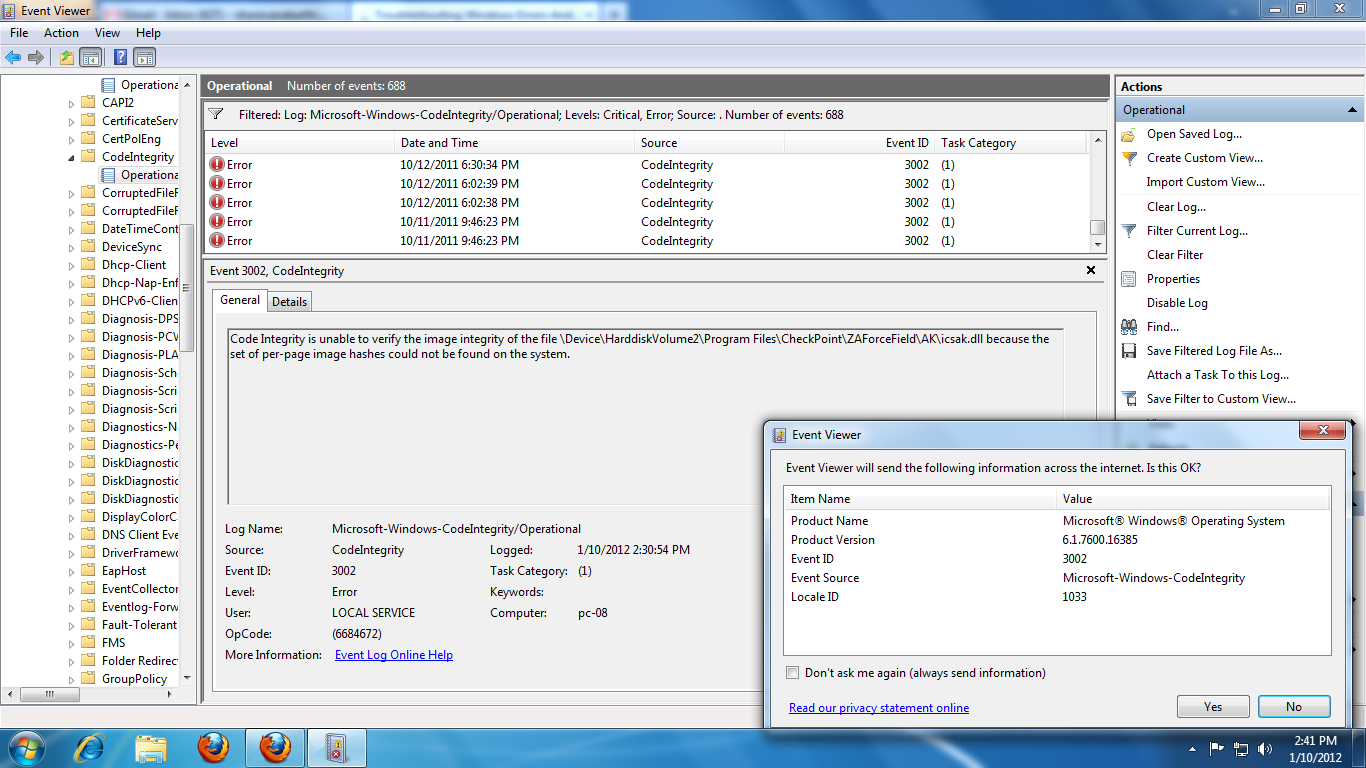Click the folder icon beside DriverFramewo
1366x768 pixels.
coord(88,553)
